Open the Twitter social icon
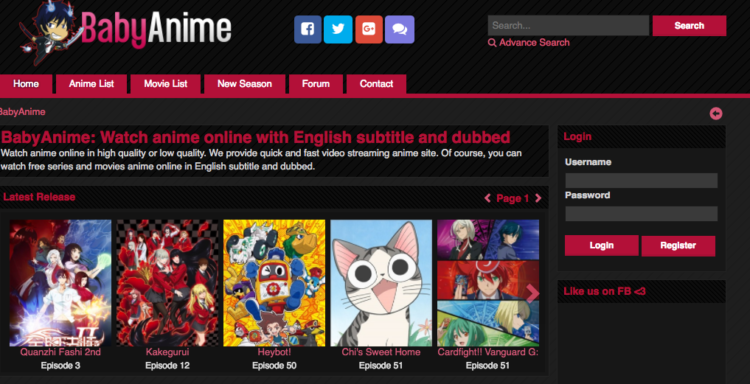 tap(338, 30)
